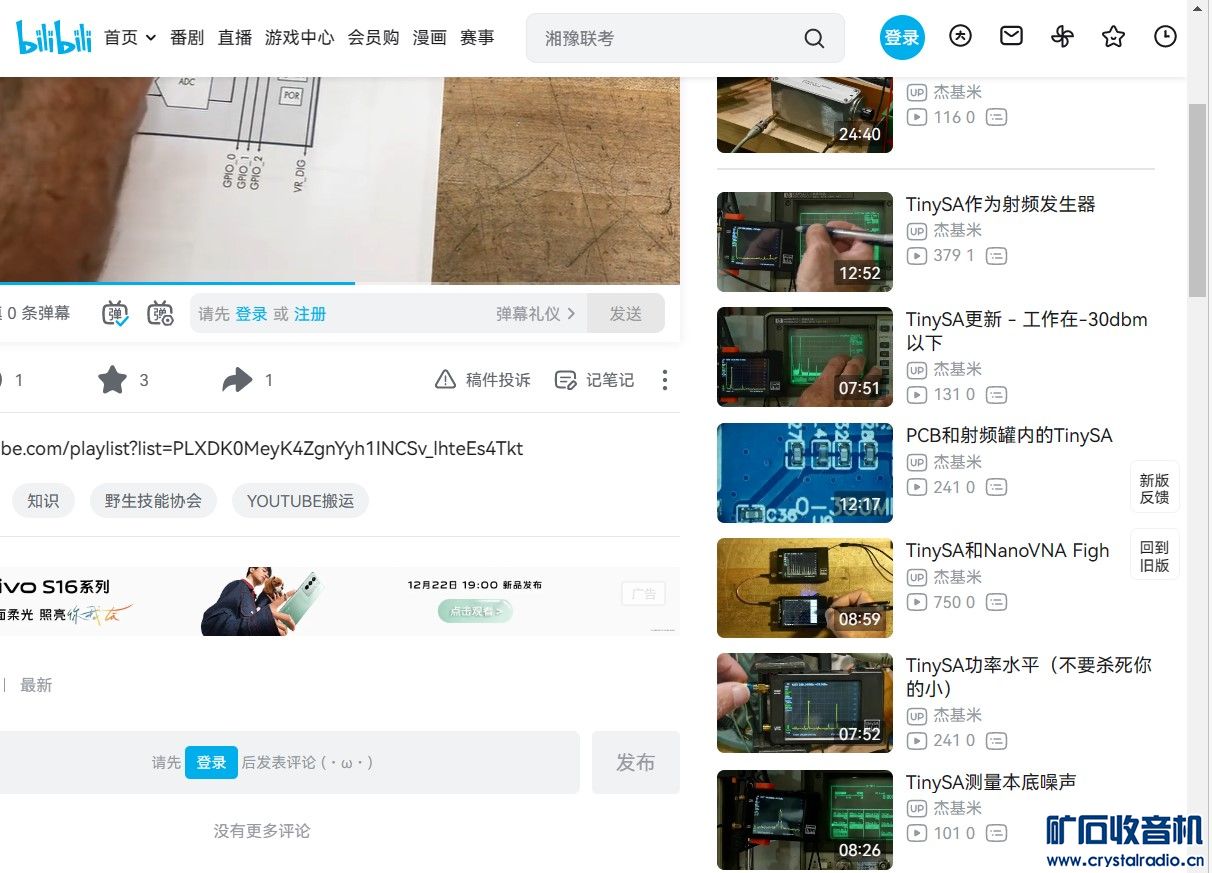Image resolution: width=1212 pixels, height=873 pixels.
Task: Open video TinySA更新 - 工作在-30dbm以下
Action: (1027, 331)
